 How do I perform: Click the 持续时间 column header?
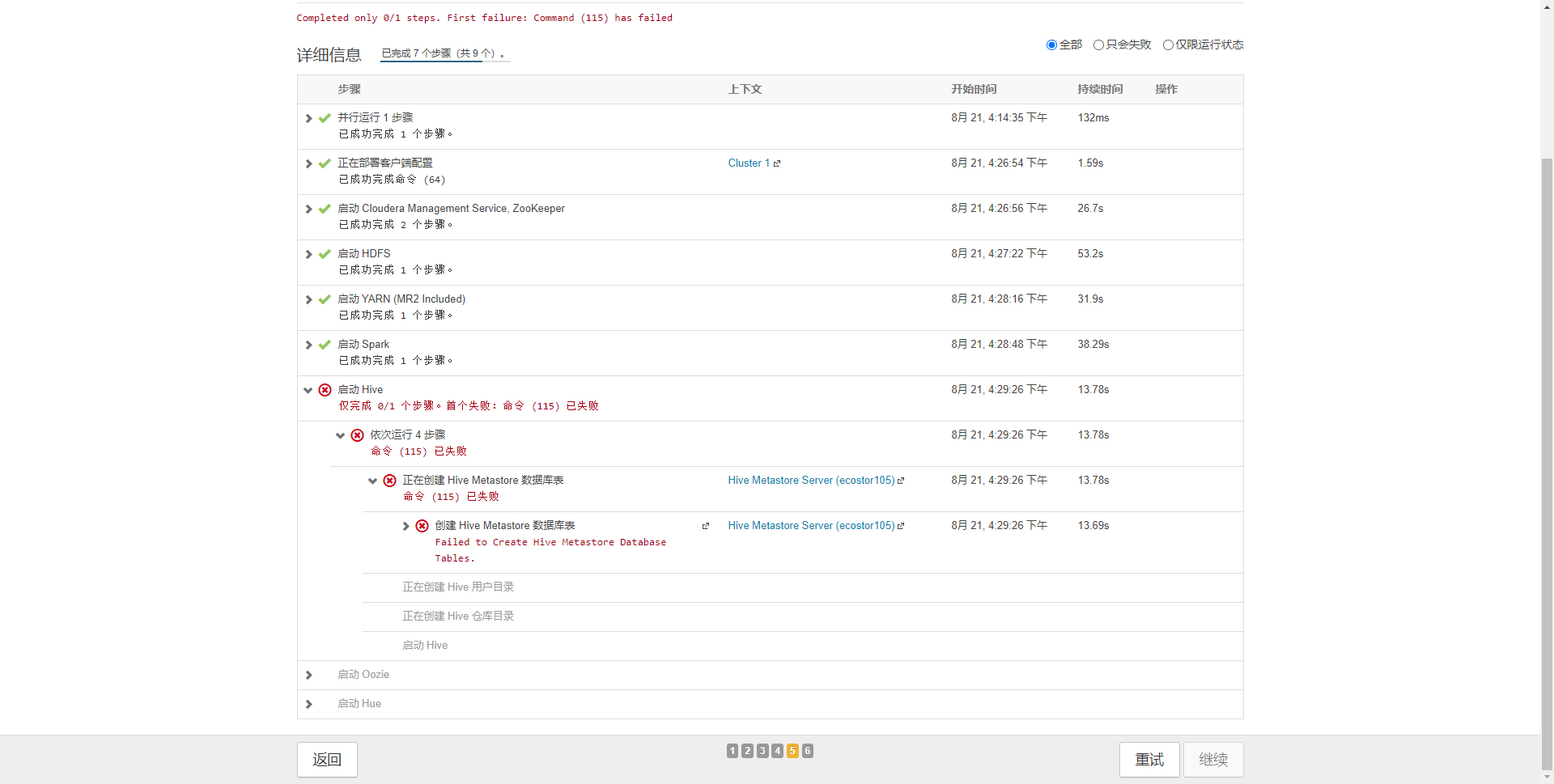click(1100, 89)
